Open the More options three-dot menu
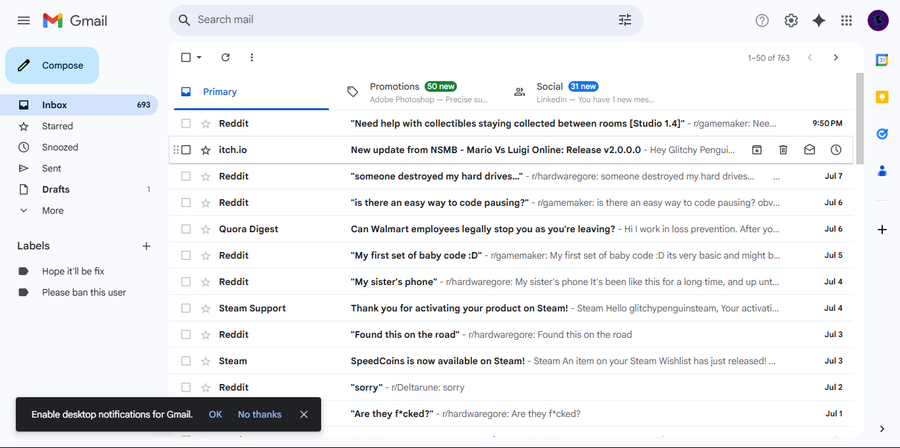900x448 pixels. tap(251, 57)
